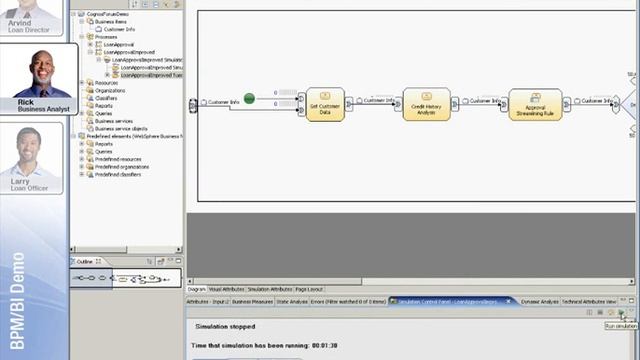Expand the Predefined organizations folder
The image size is (640, 360).
pos(82,167)
